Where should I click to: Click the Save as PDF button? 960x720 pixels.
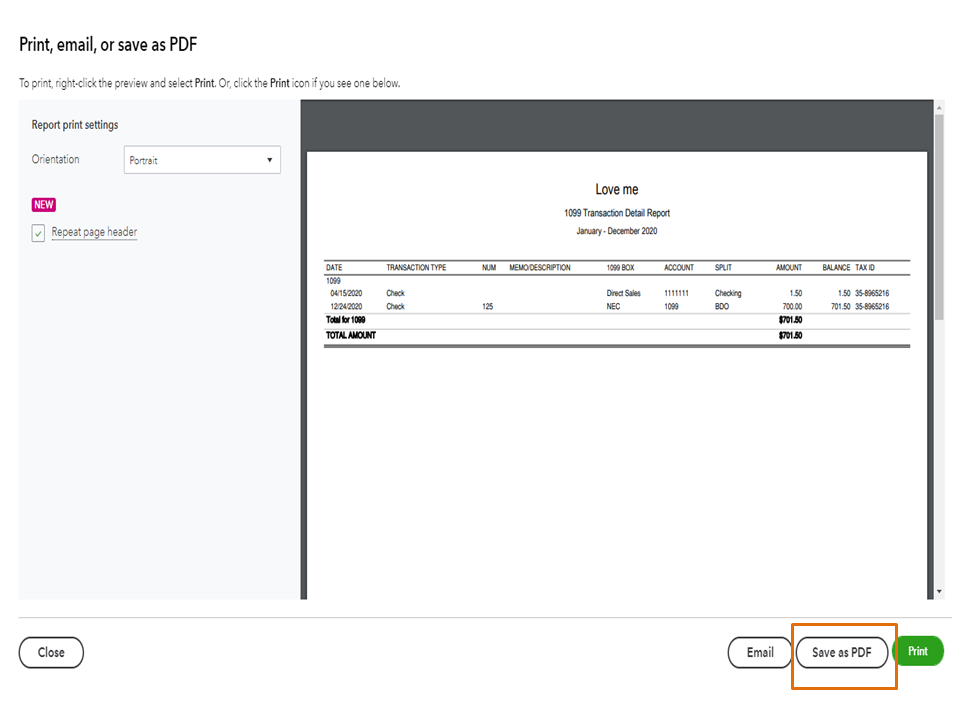[842, 653]
